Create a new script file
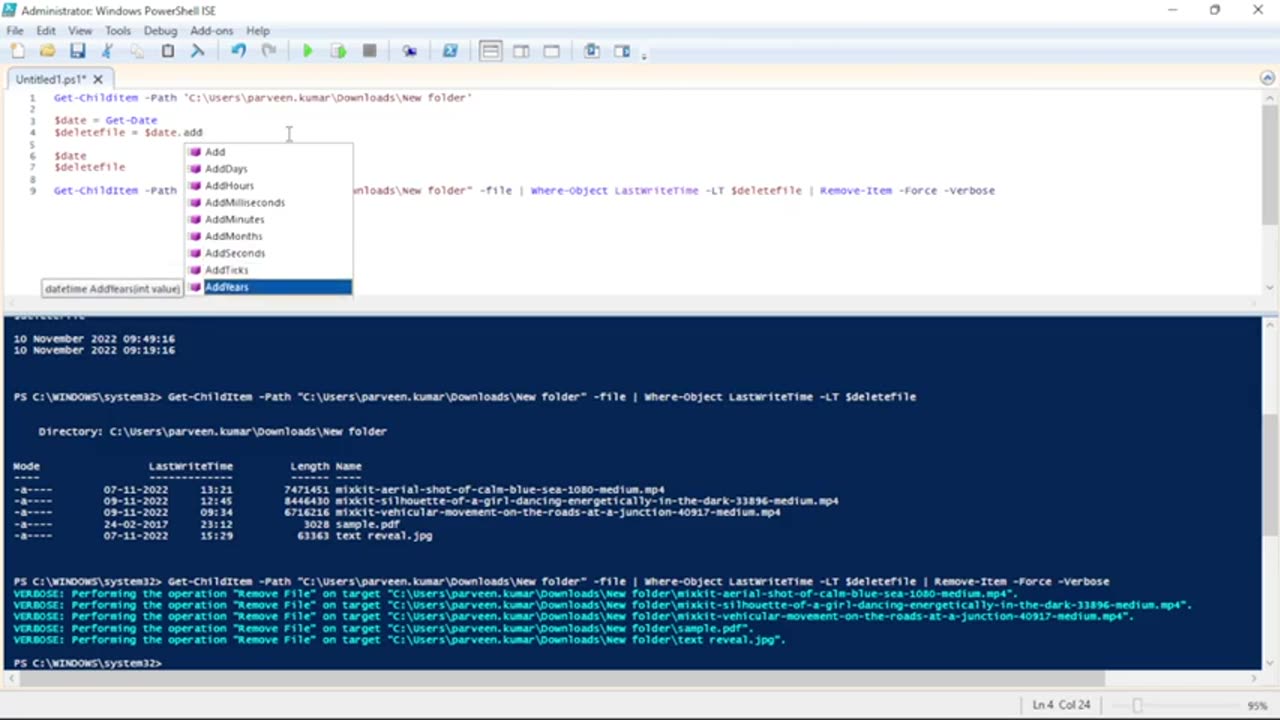Image resolution: width=1280 pixels, height=720 pixels. tap(17, 51)
